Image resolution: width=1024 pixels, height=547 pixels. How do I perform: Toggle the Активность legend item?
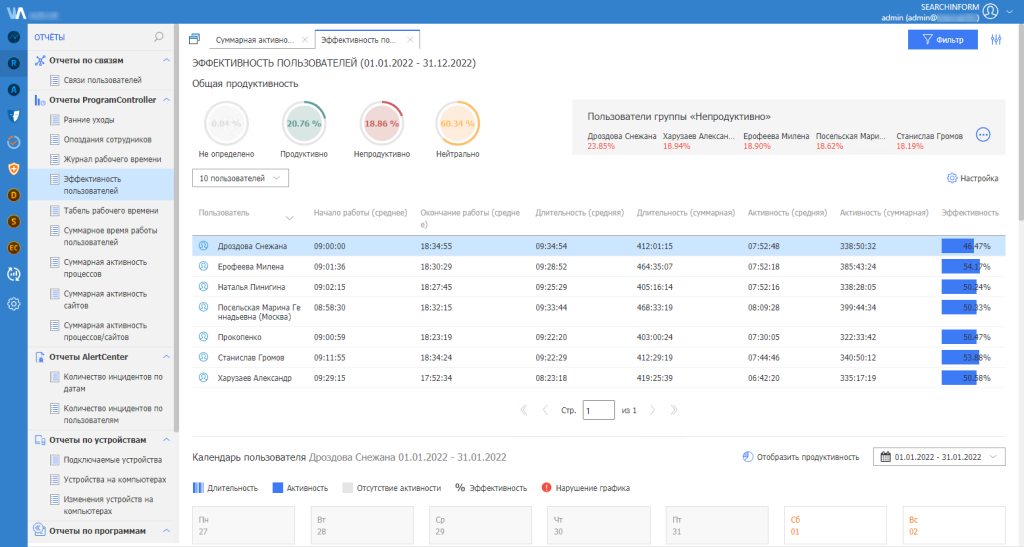pos(300,488)
